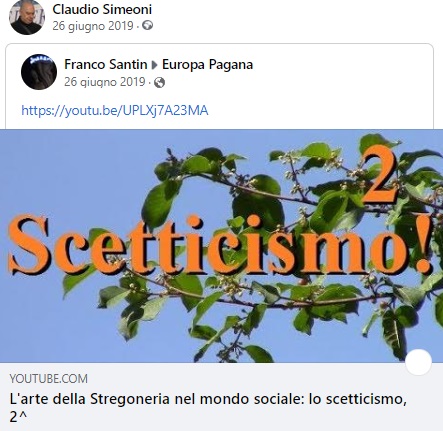
Task: Open Franco Santin's profile avatar
Action: [x=39, y=72]
